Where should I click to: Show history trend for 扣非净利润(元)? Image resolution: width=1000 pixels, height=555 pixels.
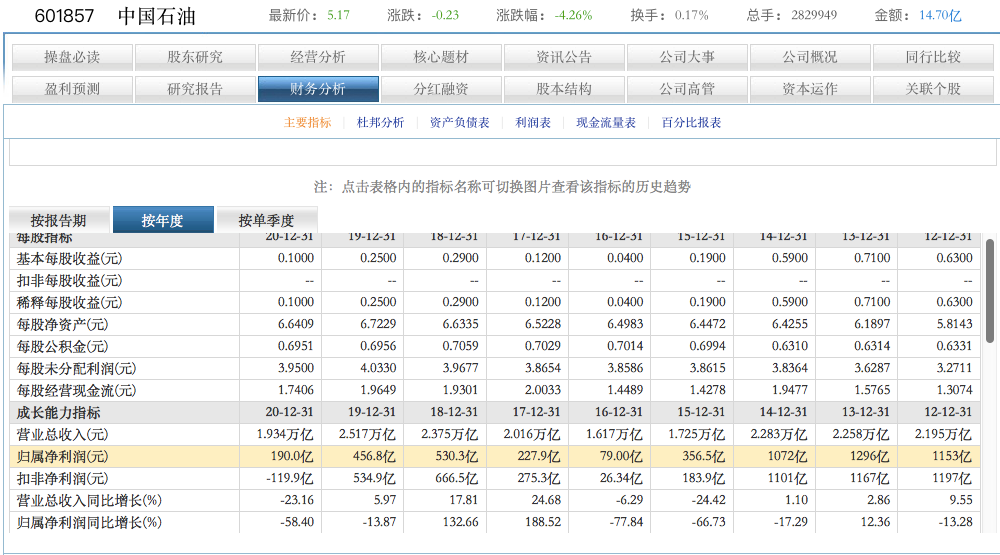[x=62, y=478]
